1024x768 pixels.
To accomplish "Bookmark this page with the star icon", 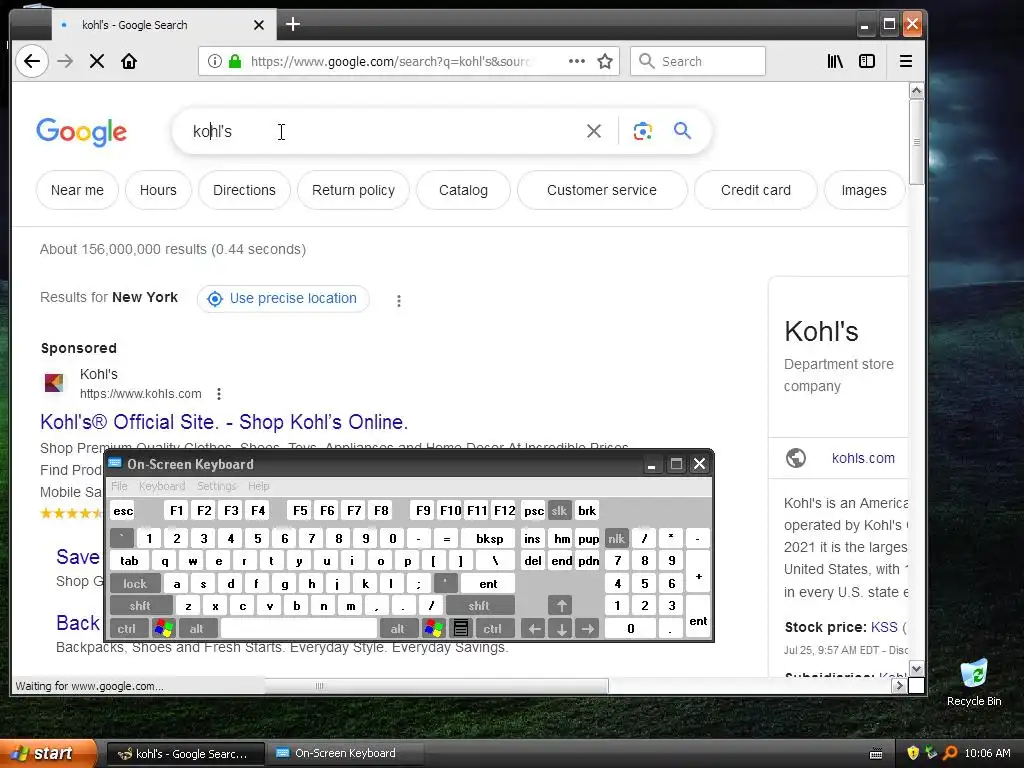I will point(605,61).
